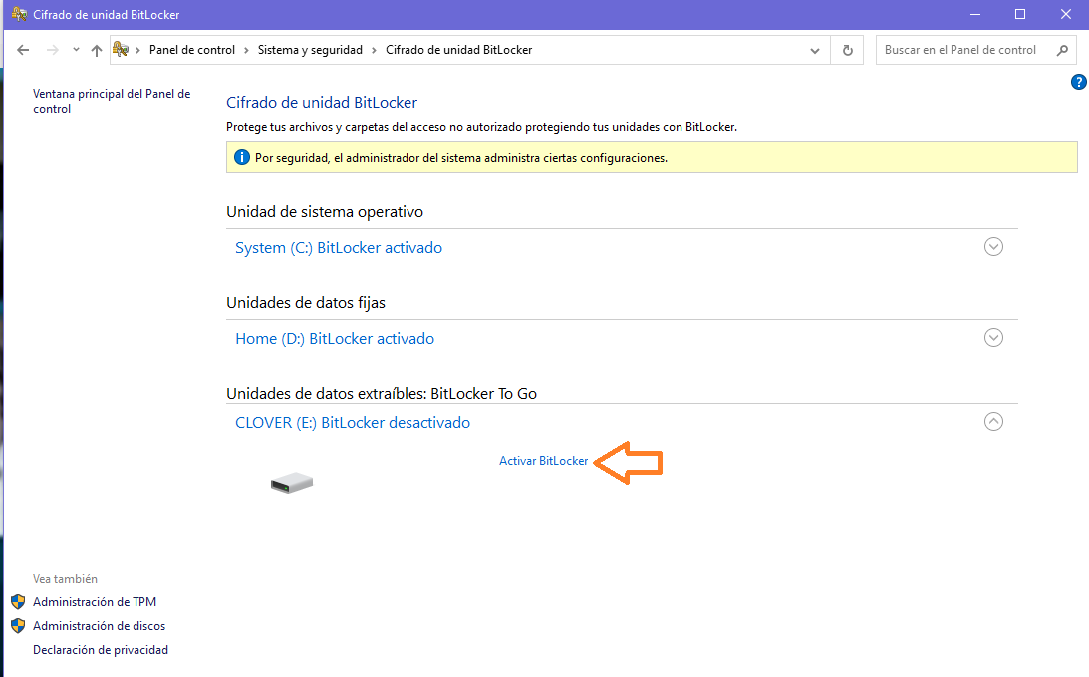This screenshot has width=1089, height=677.
Task: Go up one level with up arrow
Action: point(97,50)
